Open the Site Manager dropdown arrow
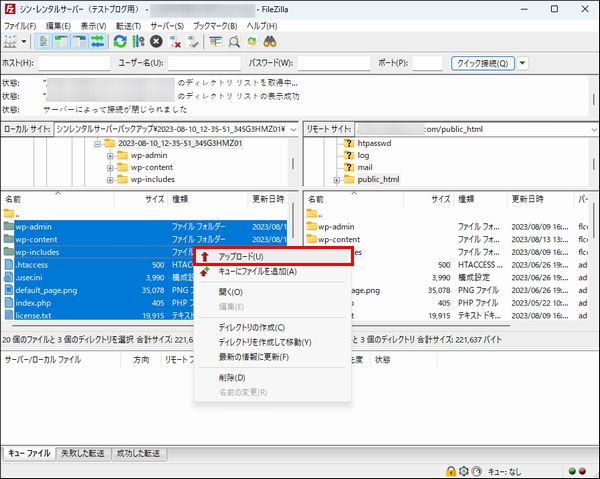Screen dimensions: 600x479 24,41
